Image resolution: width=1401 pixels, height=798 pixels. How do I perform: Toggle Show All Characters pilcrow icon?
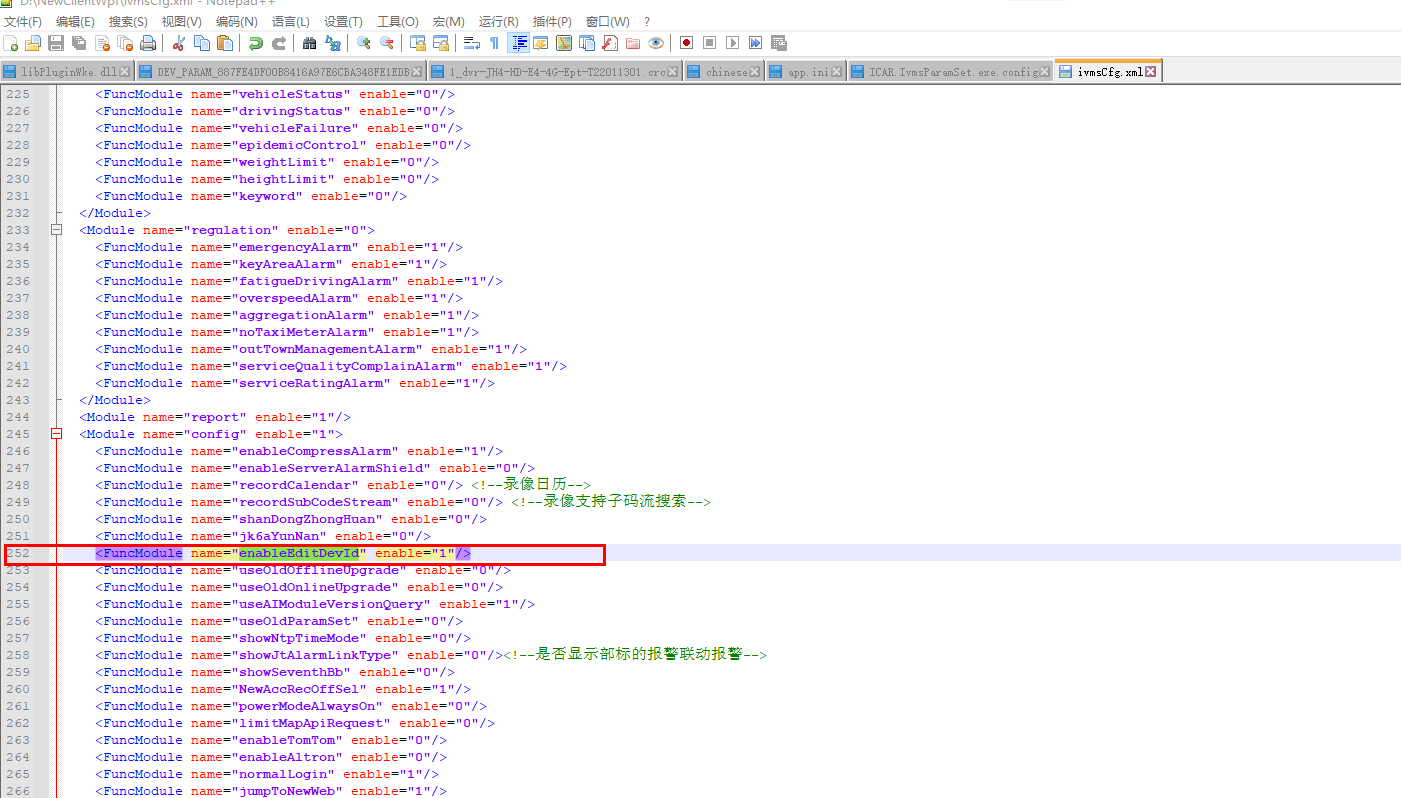point(494,43)
